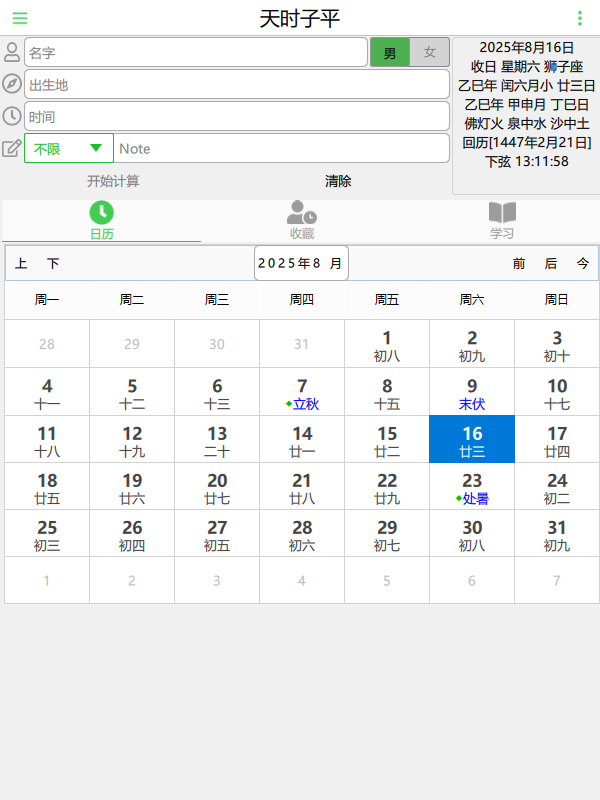Select August 1 初八 cell
Screen dimensions: 600x800
point(387,344)
